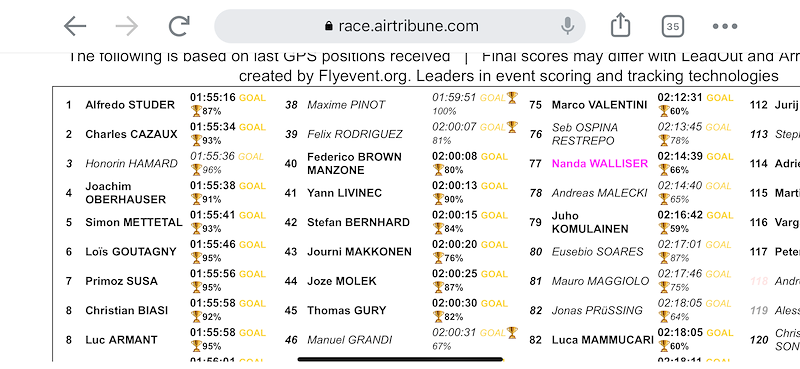Click Juho KOMULAINEN's time 02:16:42
This screenshot has height=369, width=800.
coord(680,215)
